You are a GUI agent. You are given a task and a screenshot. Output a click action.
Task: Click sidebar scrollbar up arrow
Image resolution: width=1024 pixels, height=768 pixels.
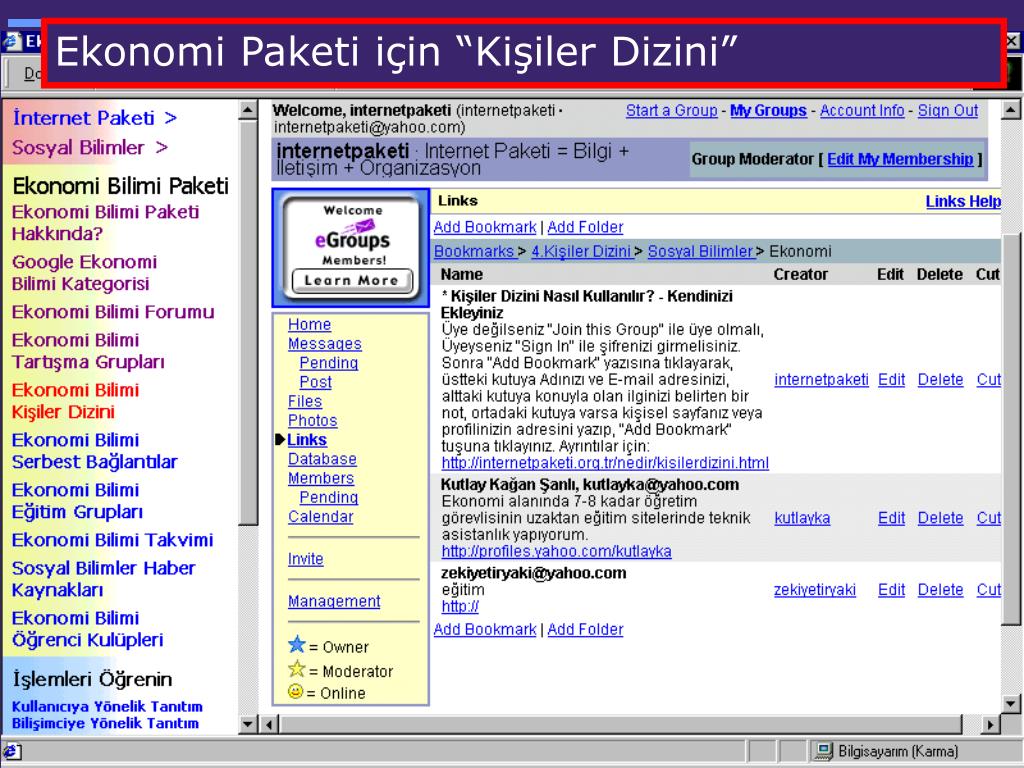click(248, 110)
